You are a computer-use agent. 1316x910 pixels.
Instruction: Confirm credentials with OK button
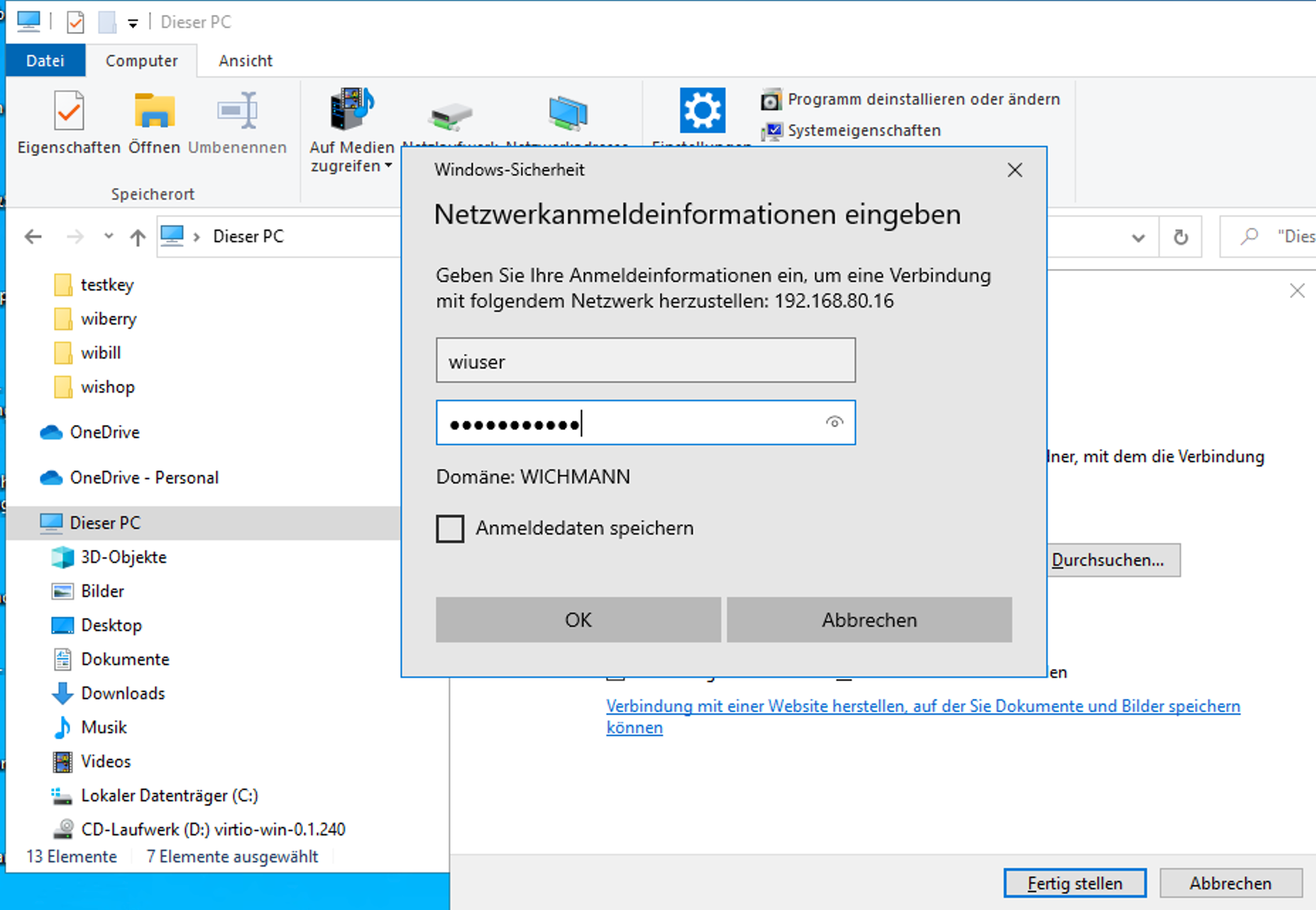click(578, 620)
